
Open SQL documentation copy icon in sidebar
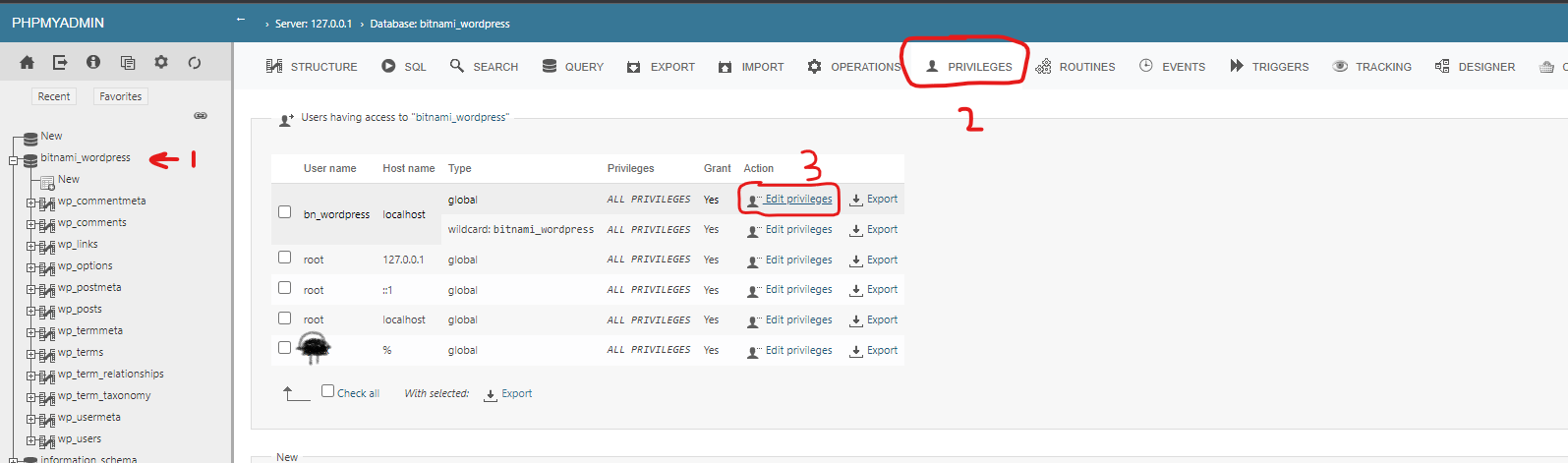point(128,62)
